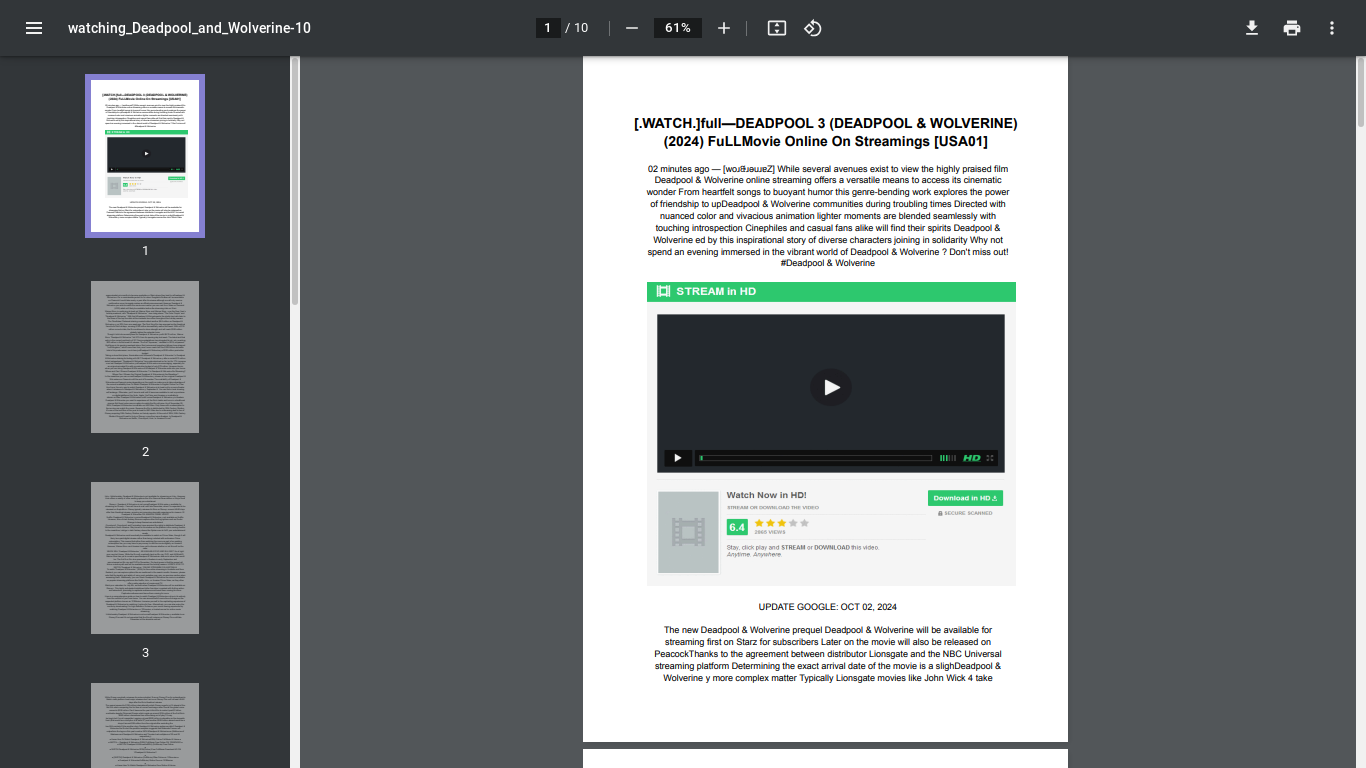Edit the current page number field
Viewport: 1366px width, 768px height.
(x=548, y=28)
